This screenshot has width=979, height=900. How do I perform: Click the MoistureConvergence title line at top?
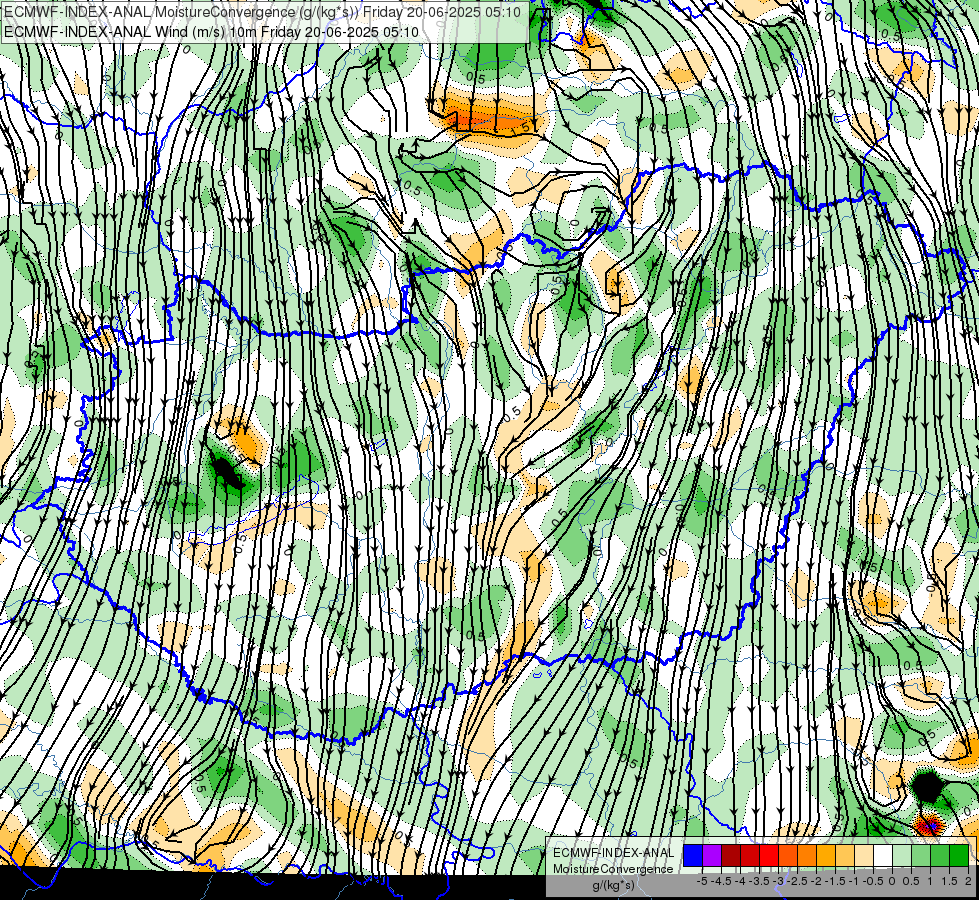(262, 11)
